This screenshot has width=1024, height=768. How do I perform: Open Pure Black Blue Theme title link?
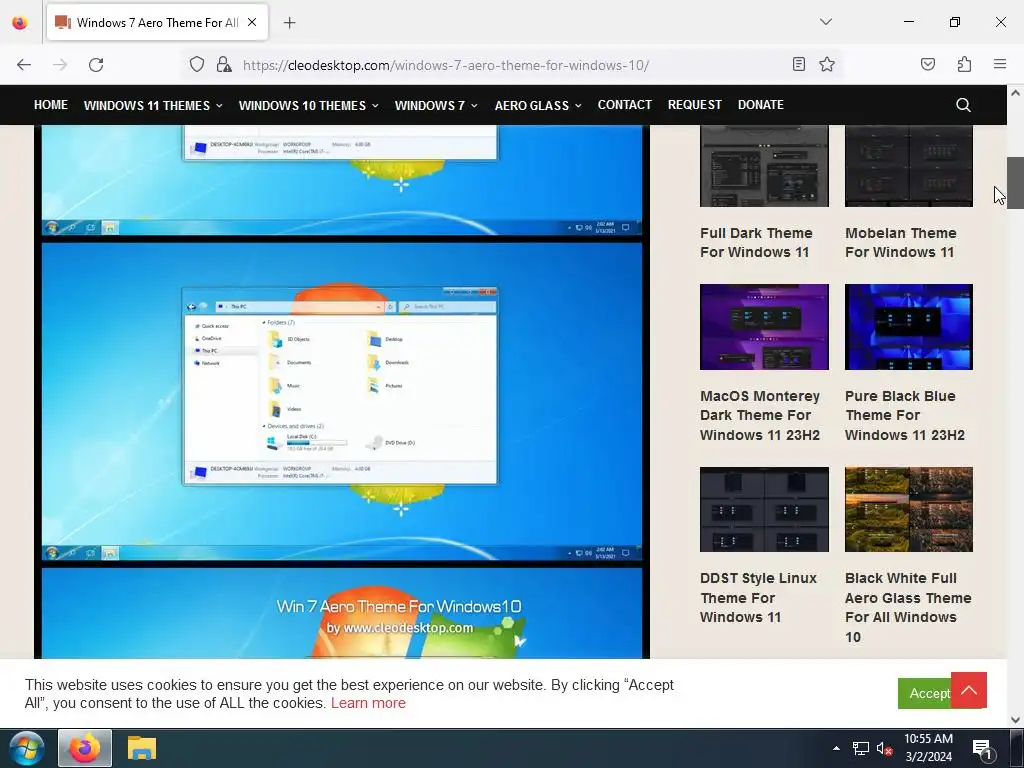coord(904,415)
